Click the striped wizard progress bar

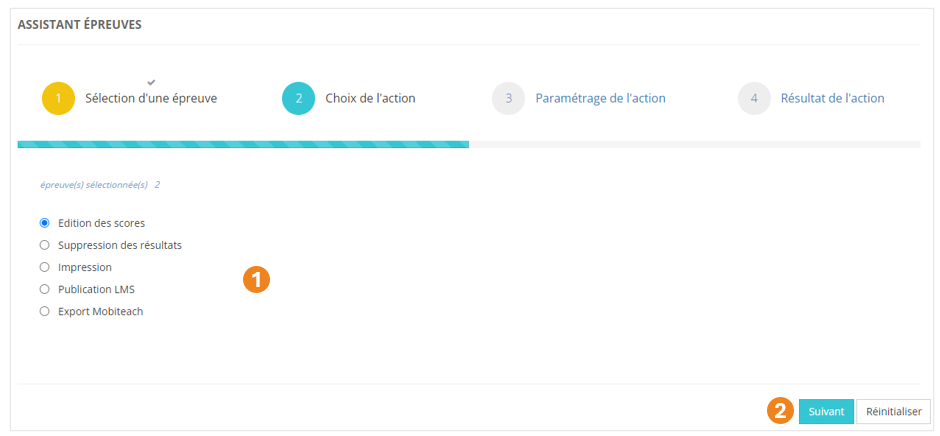pos(243,145)
